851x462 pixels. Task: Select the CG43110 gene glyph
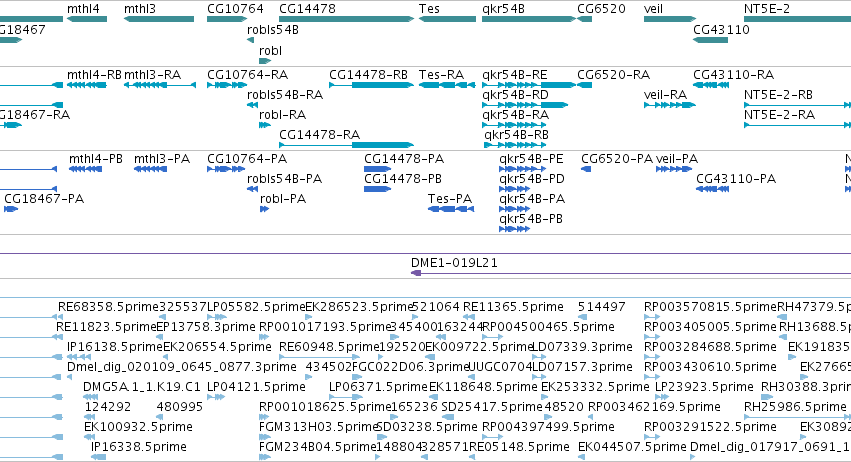pos(710,40)
